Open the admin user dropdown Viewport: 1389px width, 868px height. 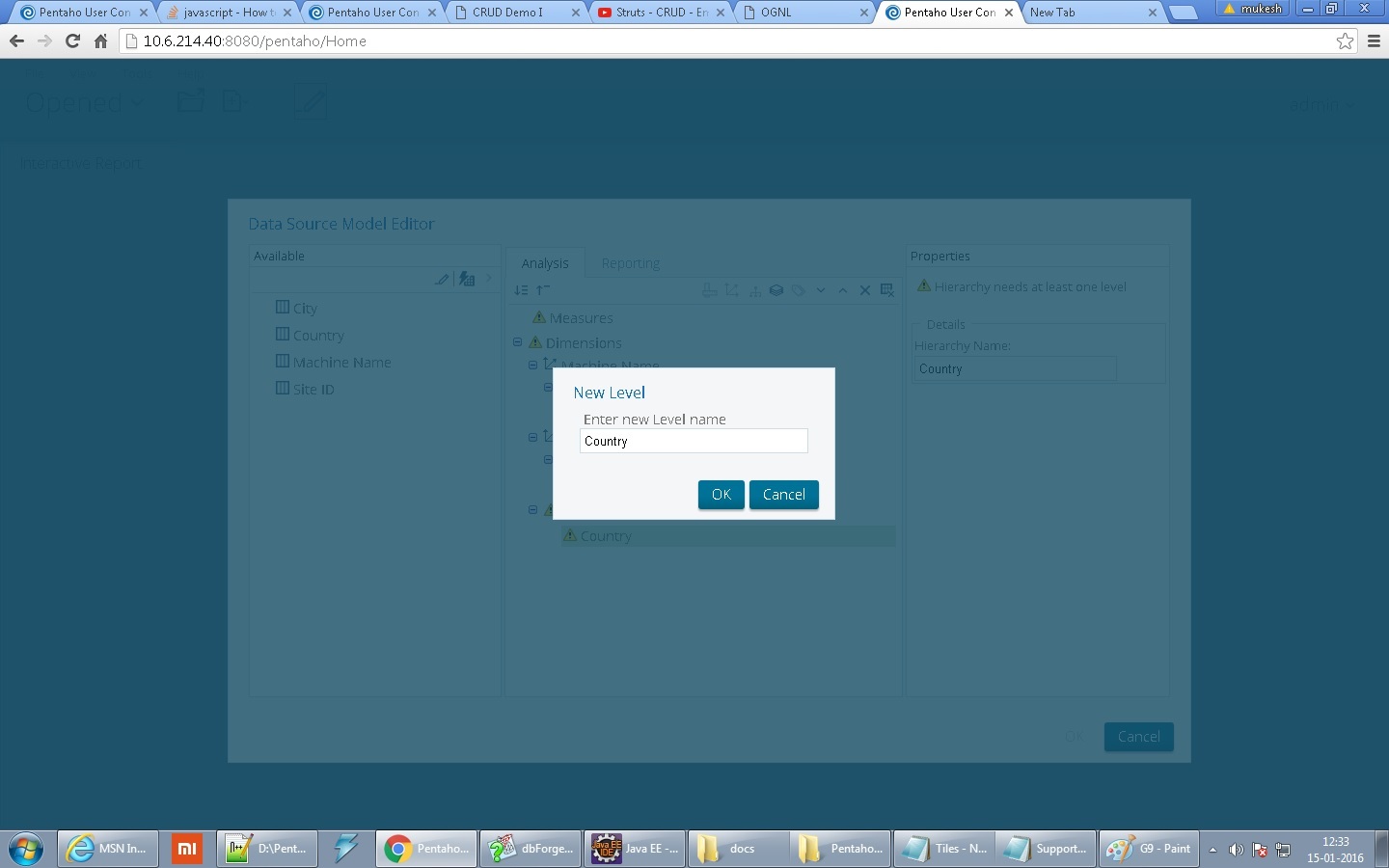[1321, 104]
